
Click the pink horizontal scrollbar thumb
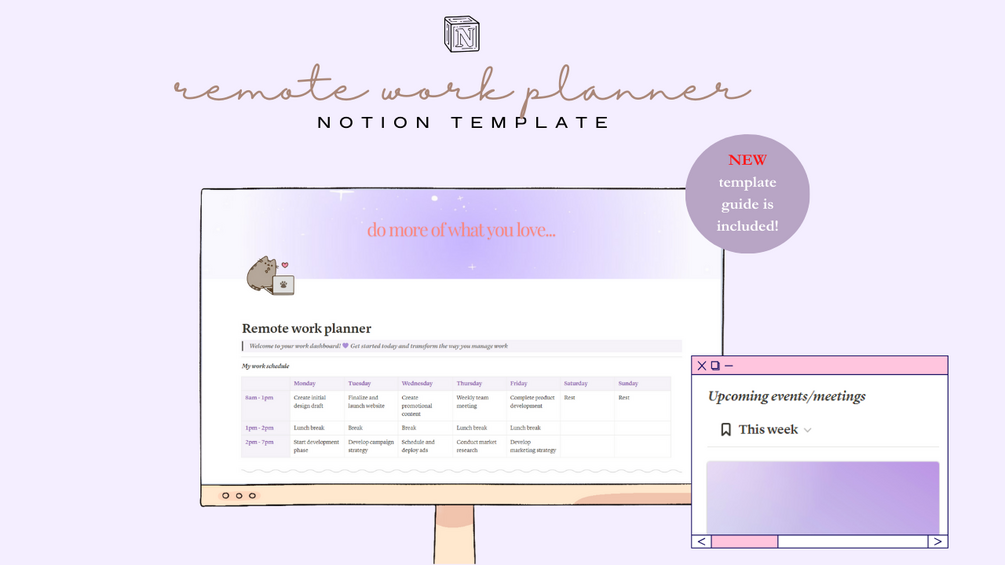[744, 541]
